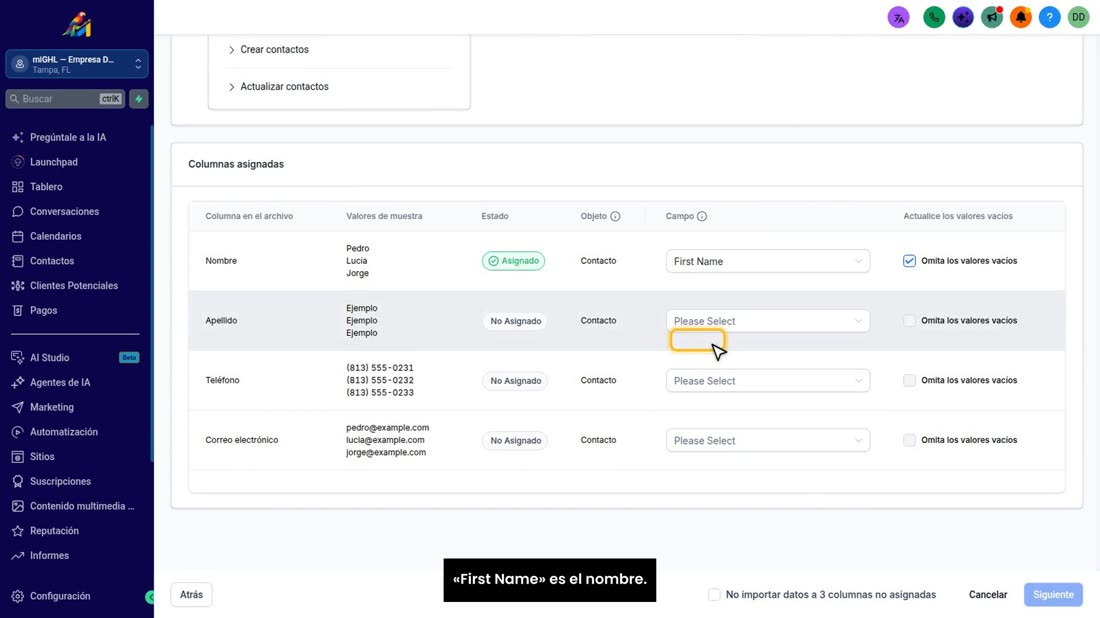Open the DD user avatar

click(1078, 18)
